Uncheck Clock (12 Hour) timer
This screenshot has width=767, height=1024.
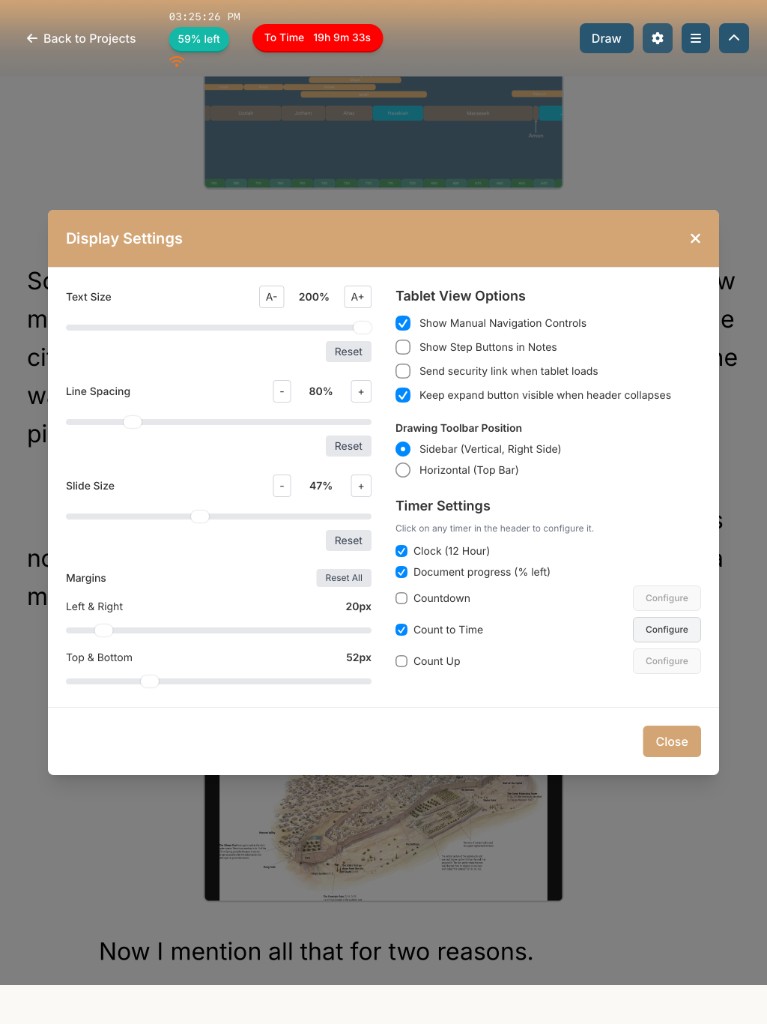coord(402,551)
